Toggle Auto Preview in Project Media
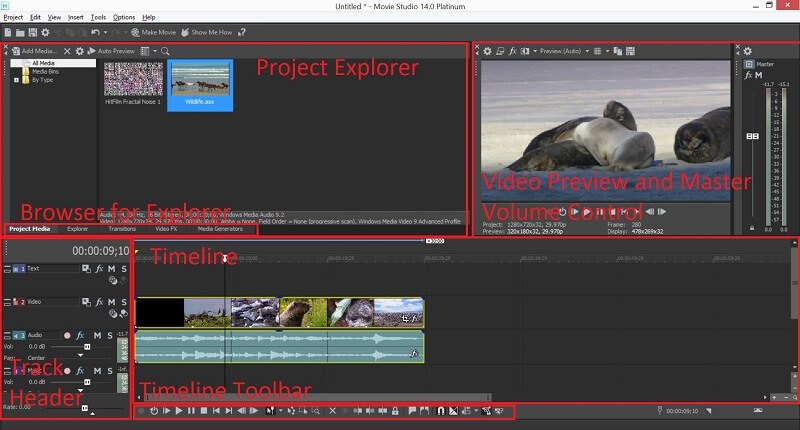The height and width of the screenshot is (430, 800). point(111,51)
